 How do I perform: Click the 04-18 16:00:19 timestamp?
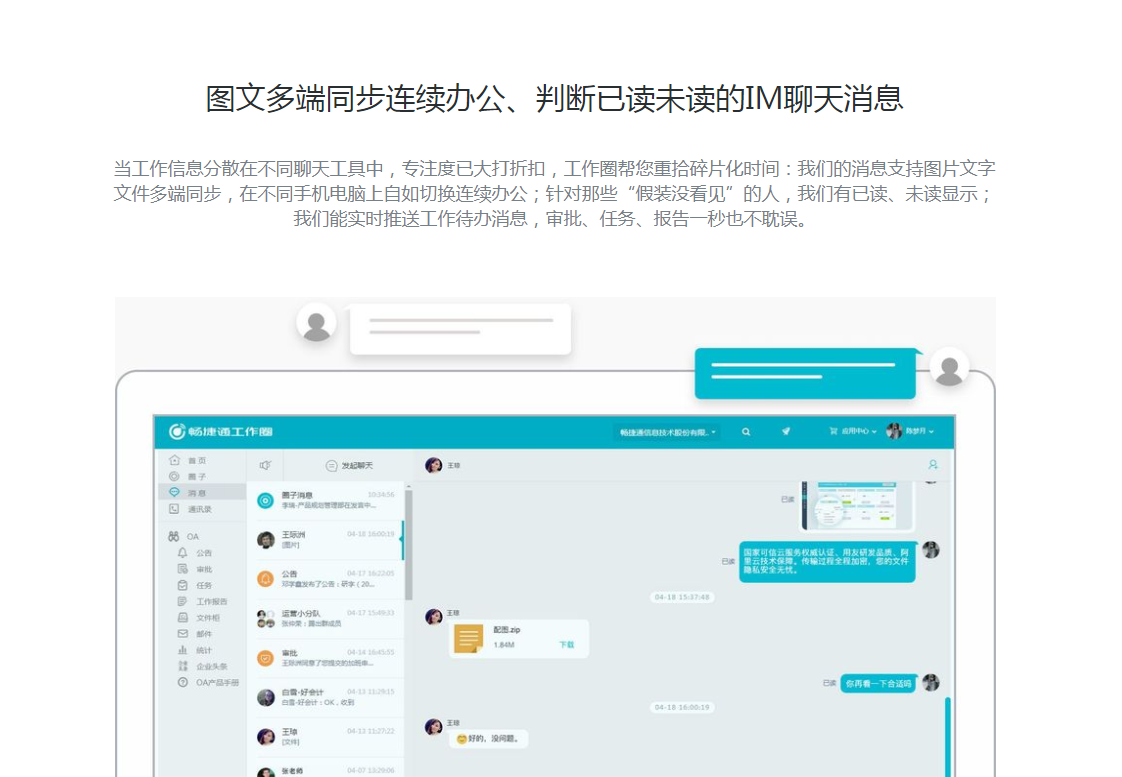coord(682,708)
